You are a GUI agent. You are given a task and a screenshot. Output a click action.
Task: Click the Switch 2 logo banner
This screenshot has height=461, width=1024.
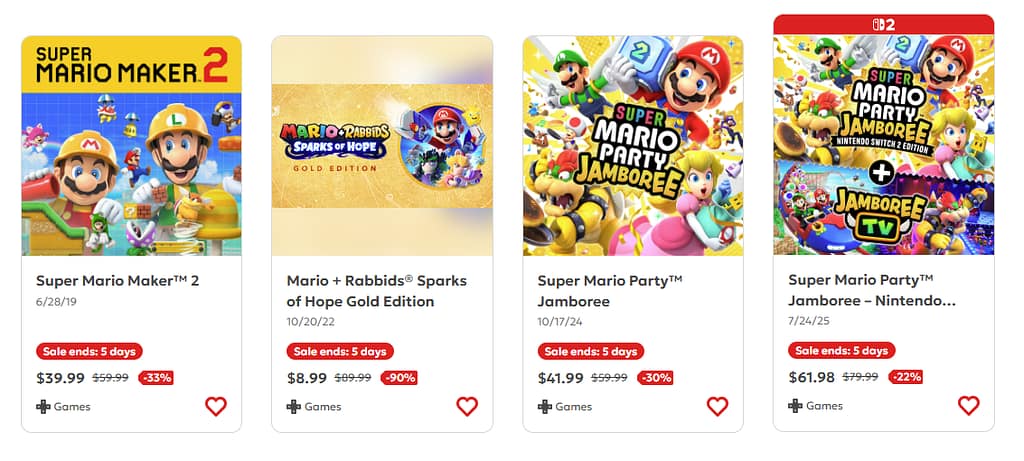point(884,23)
